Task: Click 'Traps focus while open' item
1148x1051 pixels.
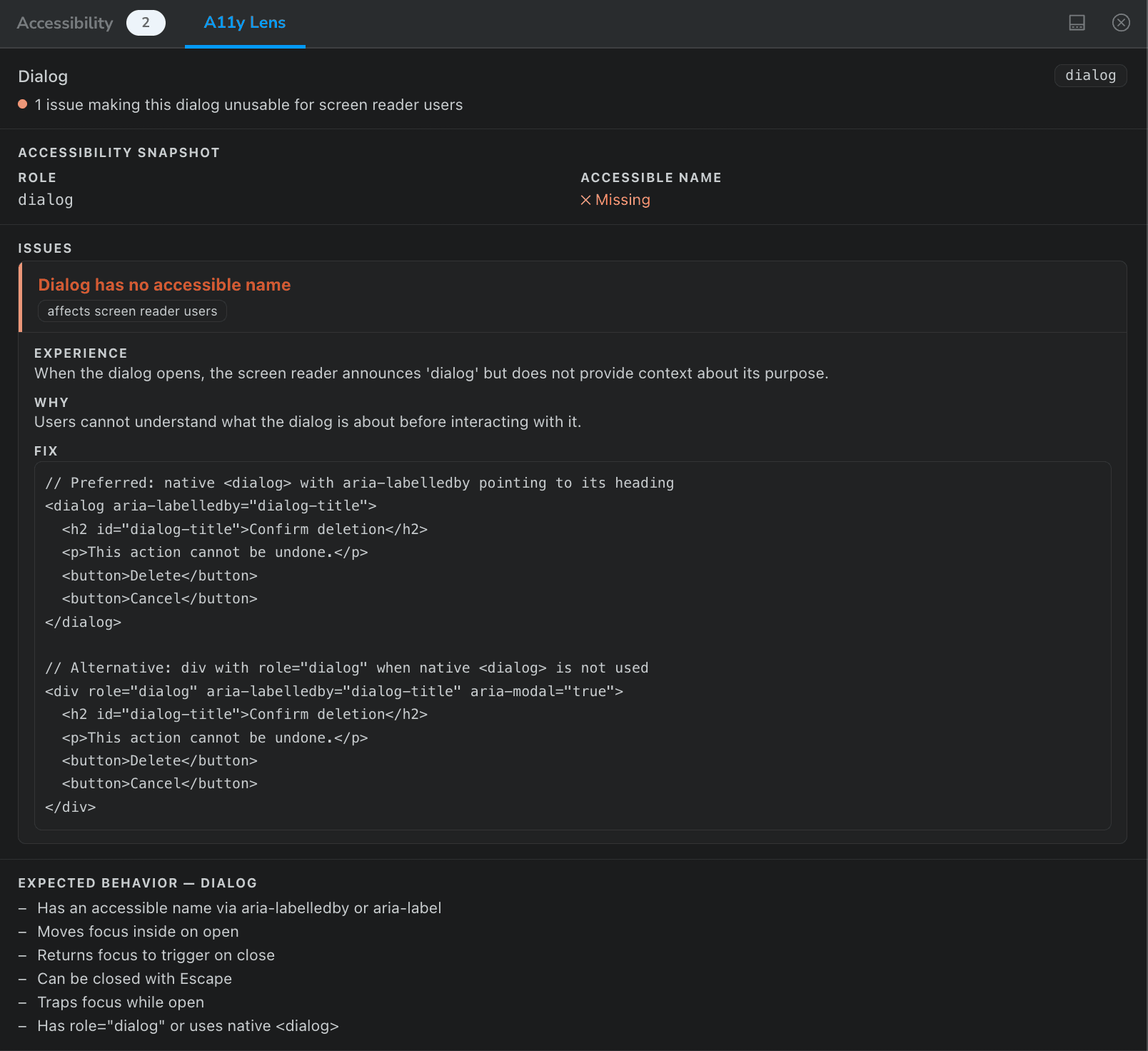Action: (x=121, y=1002)
